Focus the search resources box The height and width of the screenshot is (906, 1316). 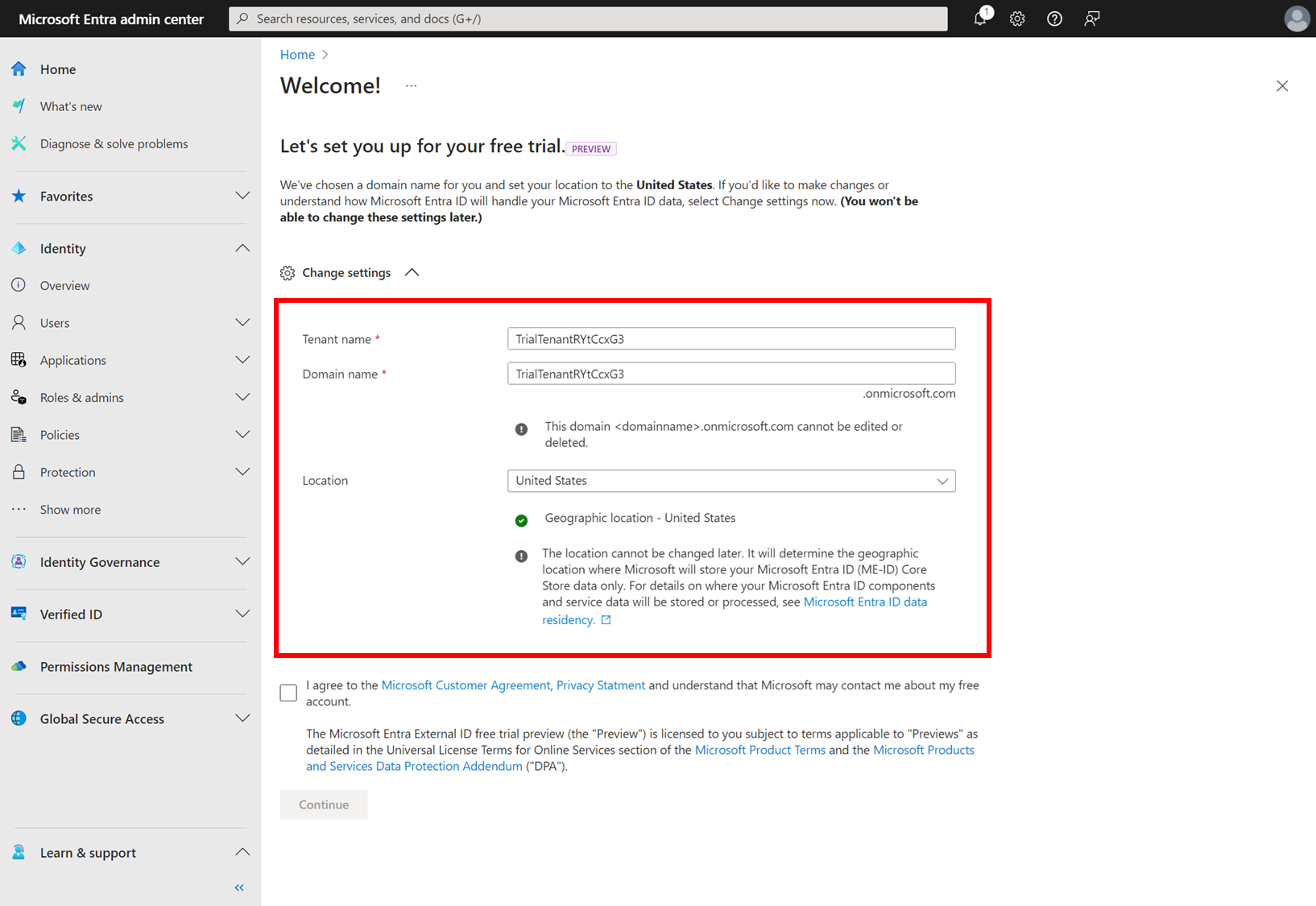[588, 19]
